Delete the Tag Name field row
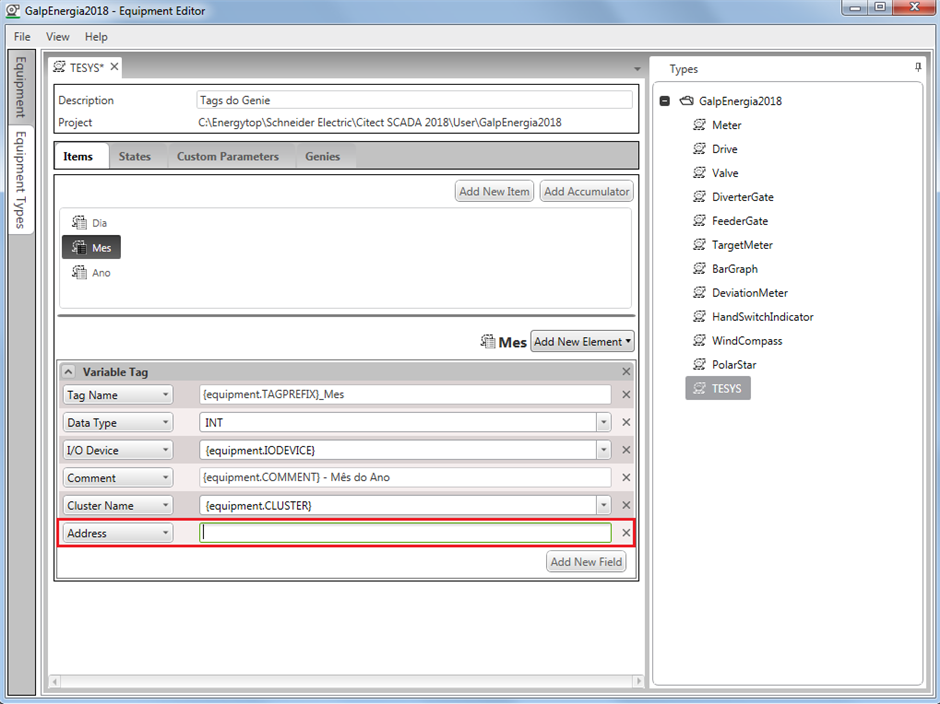 tap(626, 395)
